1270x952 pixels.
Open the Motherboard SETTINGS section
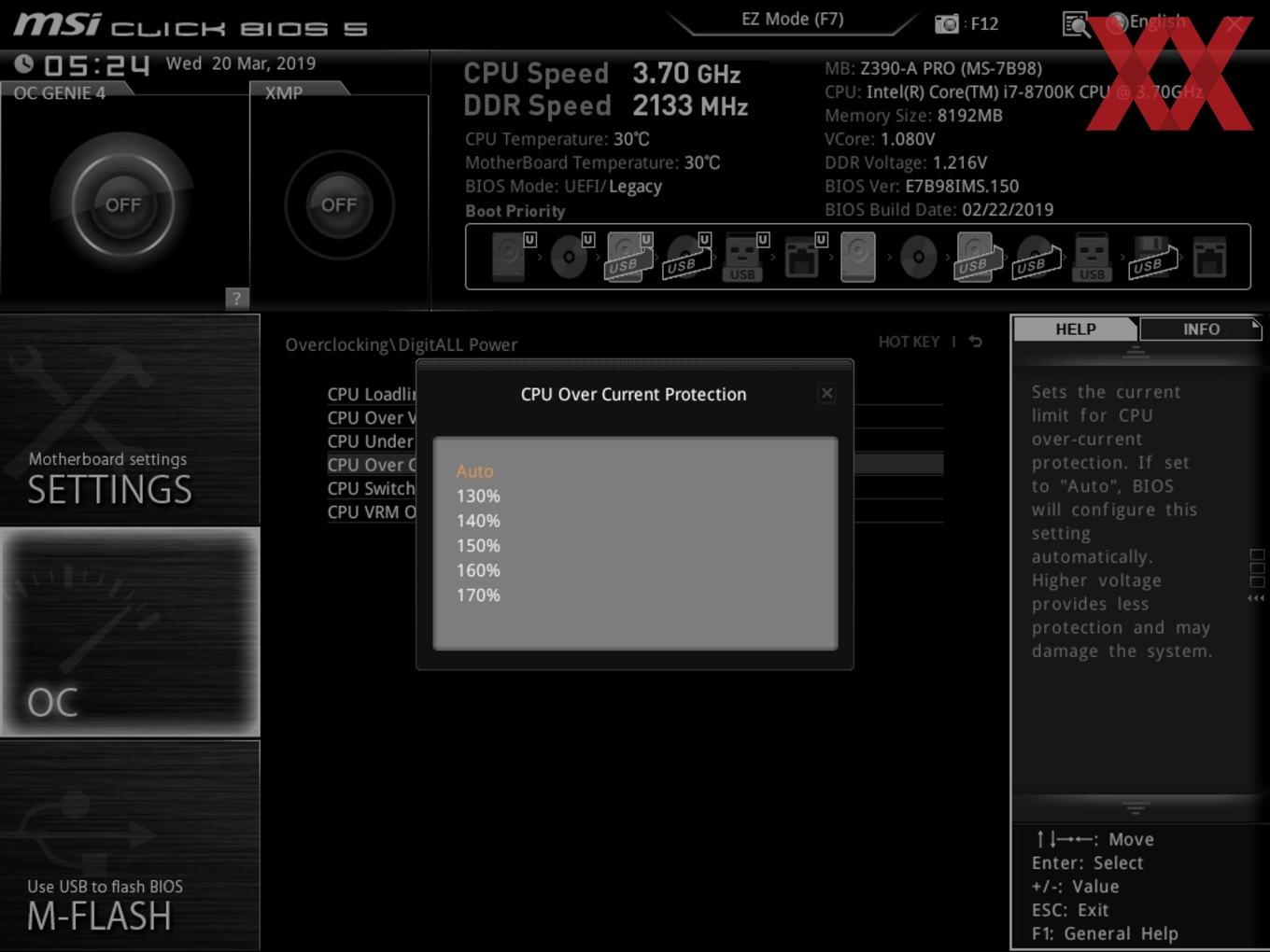point(130,419)
